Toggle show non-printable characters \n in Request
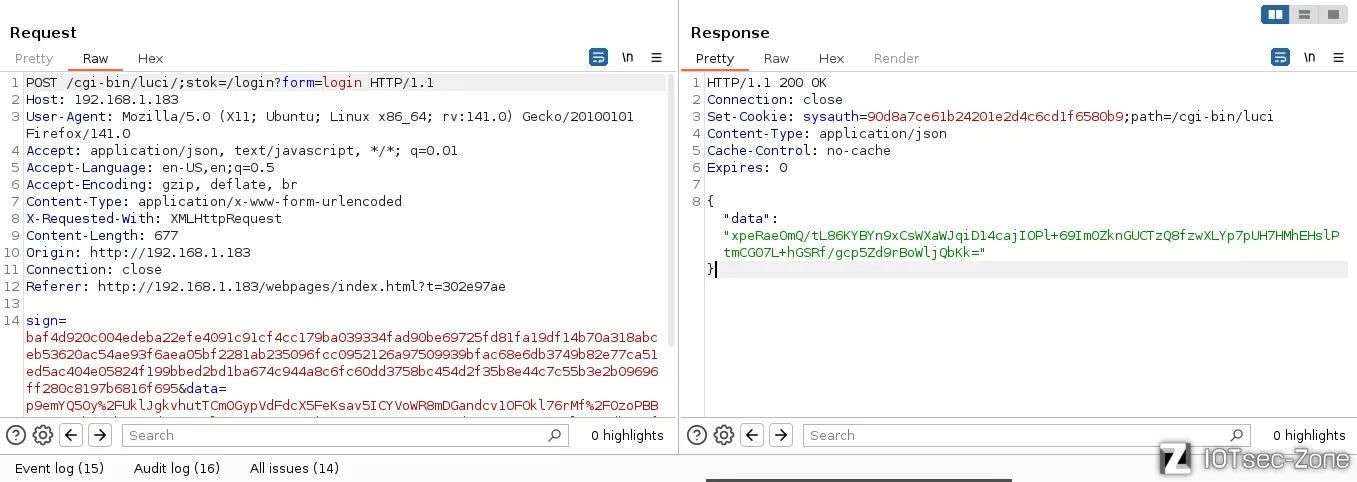This screenshot has width=1357, height=482. [628, 57]
